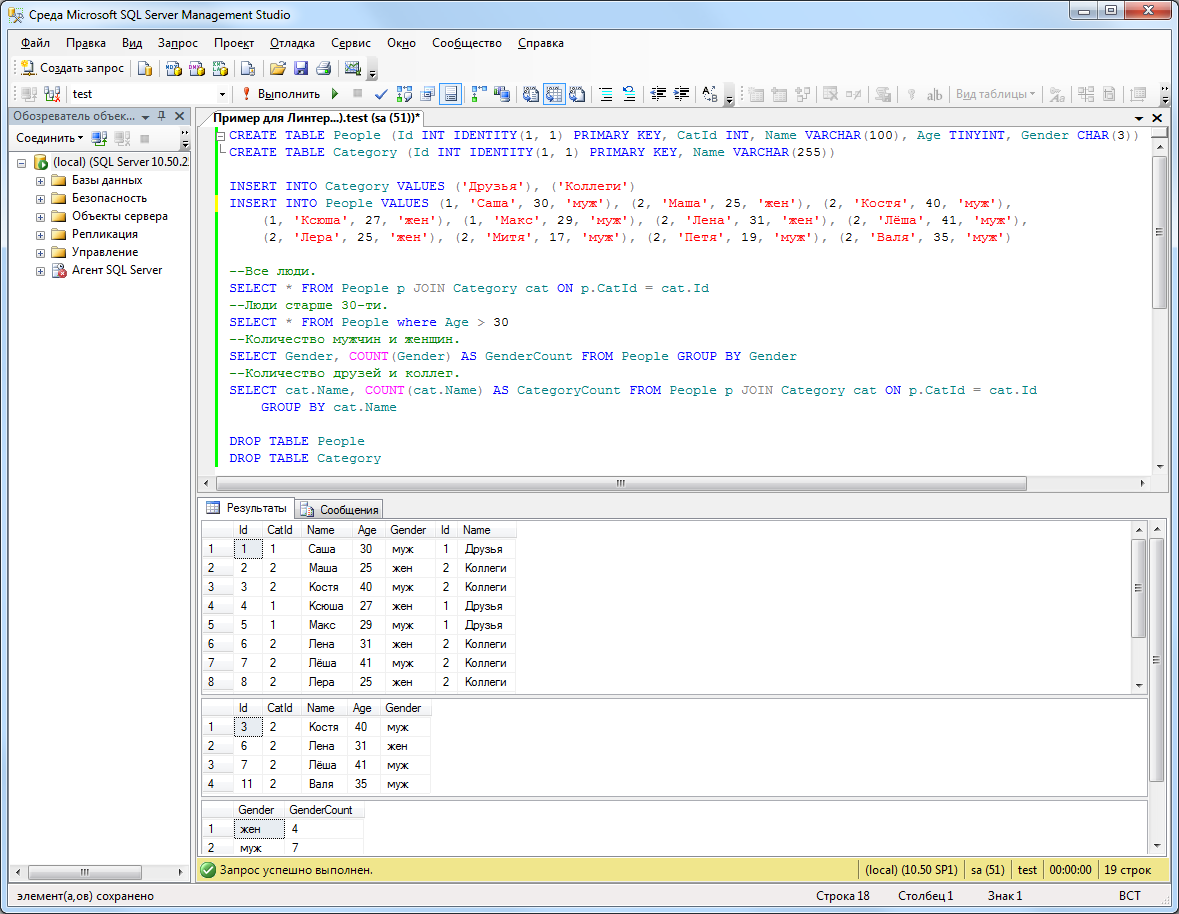Open the Правка menu

[86, 43]
